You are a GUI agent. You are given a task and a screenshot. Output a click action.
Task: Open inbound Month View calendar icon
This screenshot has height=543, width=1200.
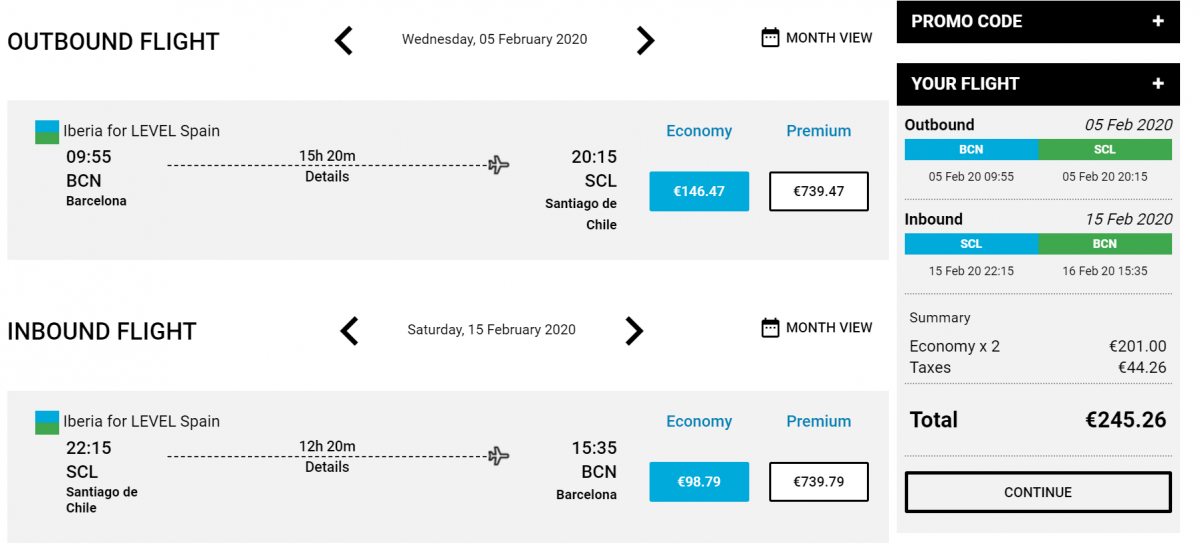click(x=770, y=328)
